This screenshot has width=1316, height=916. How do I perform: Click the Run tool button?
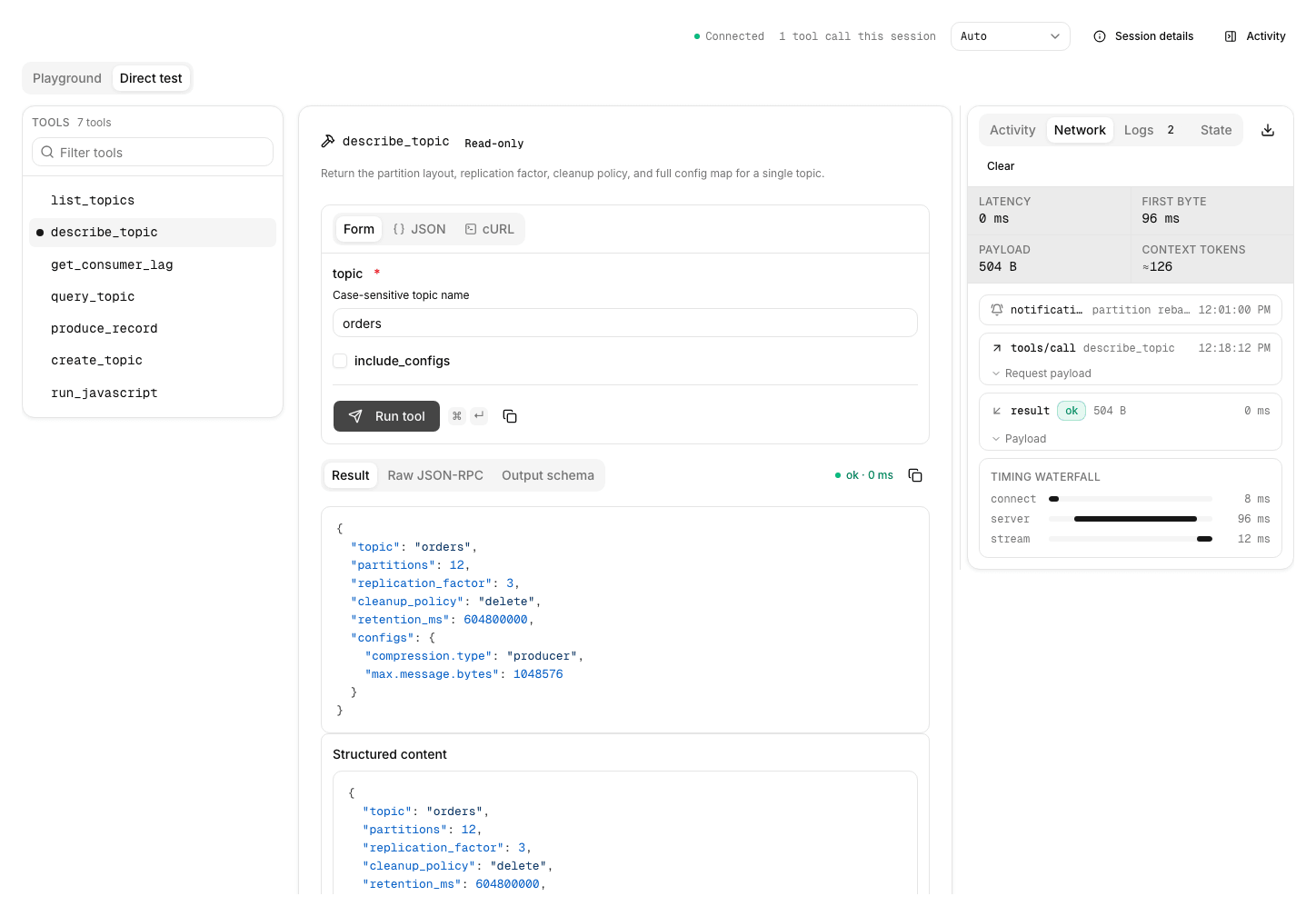(x=386, y=416)
